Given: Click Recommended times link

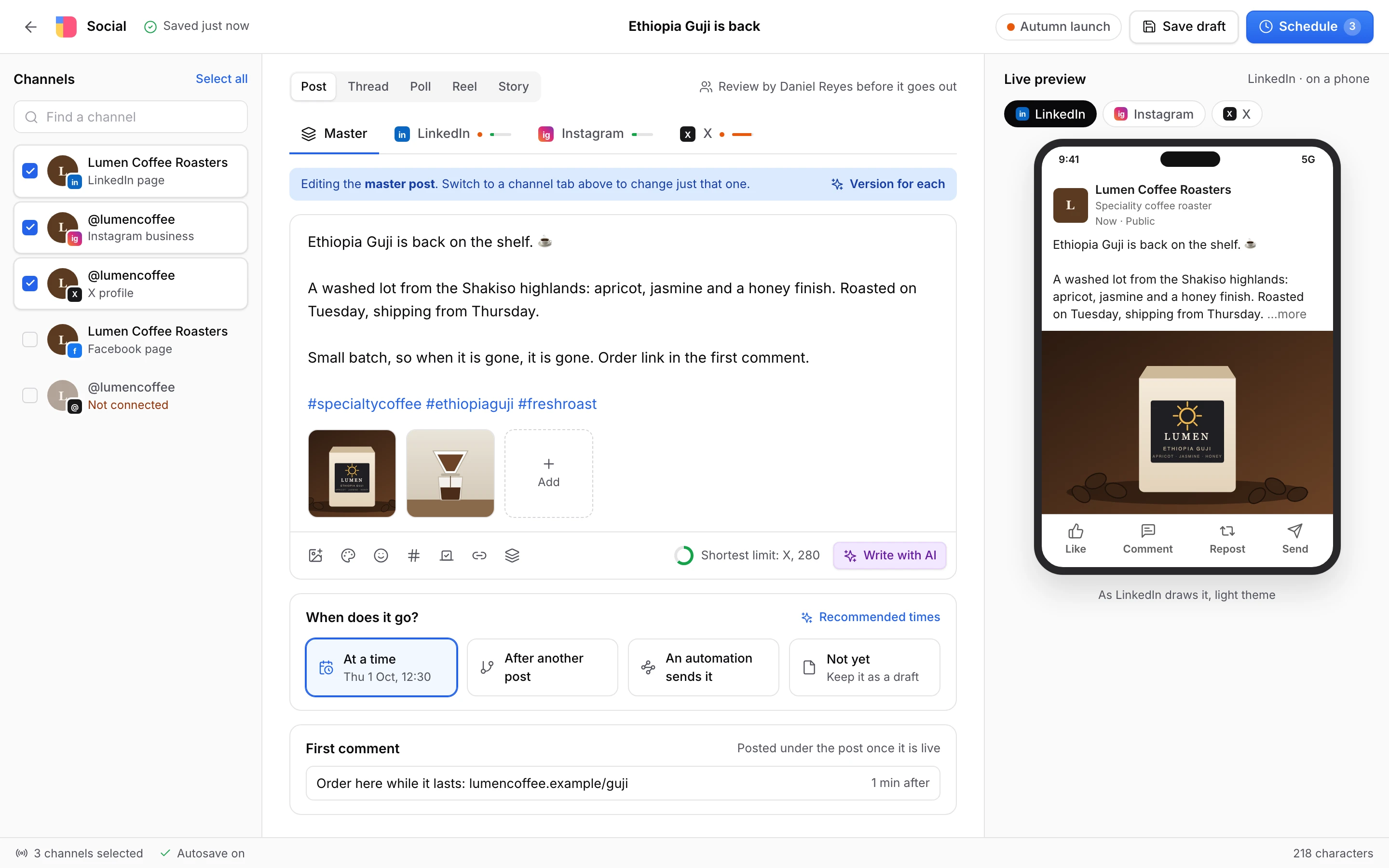Looking at the screenshot, I should click(x=870, y=617).
